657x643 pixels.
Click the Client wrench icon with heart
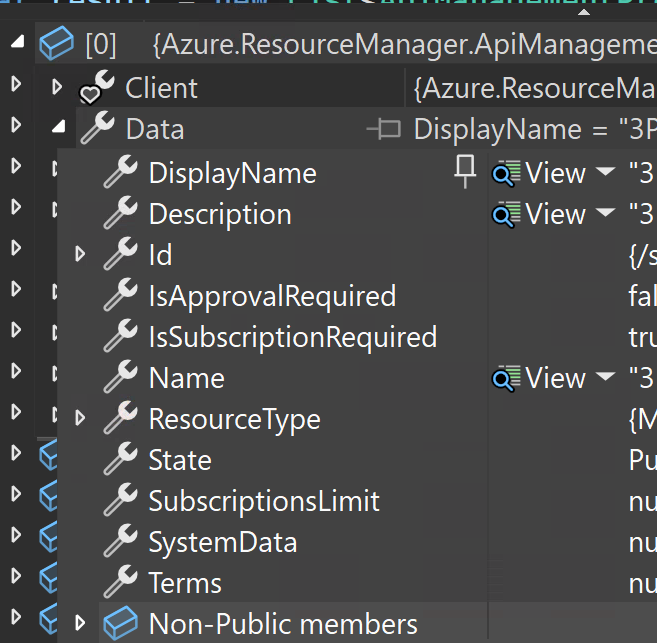(97, 87)
